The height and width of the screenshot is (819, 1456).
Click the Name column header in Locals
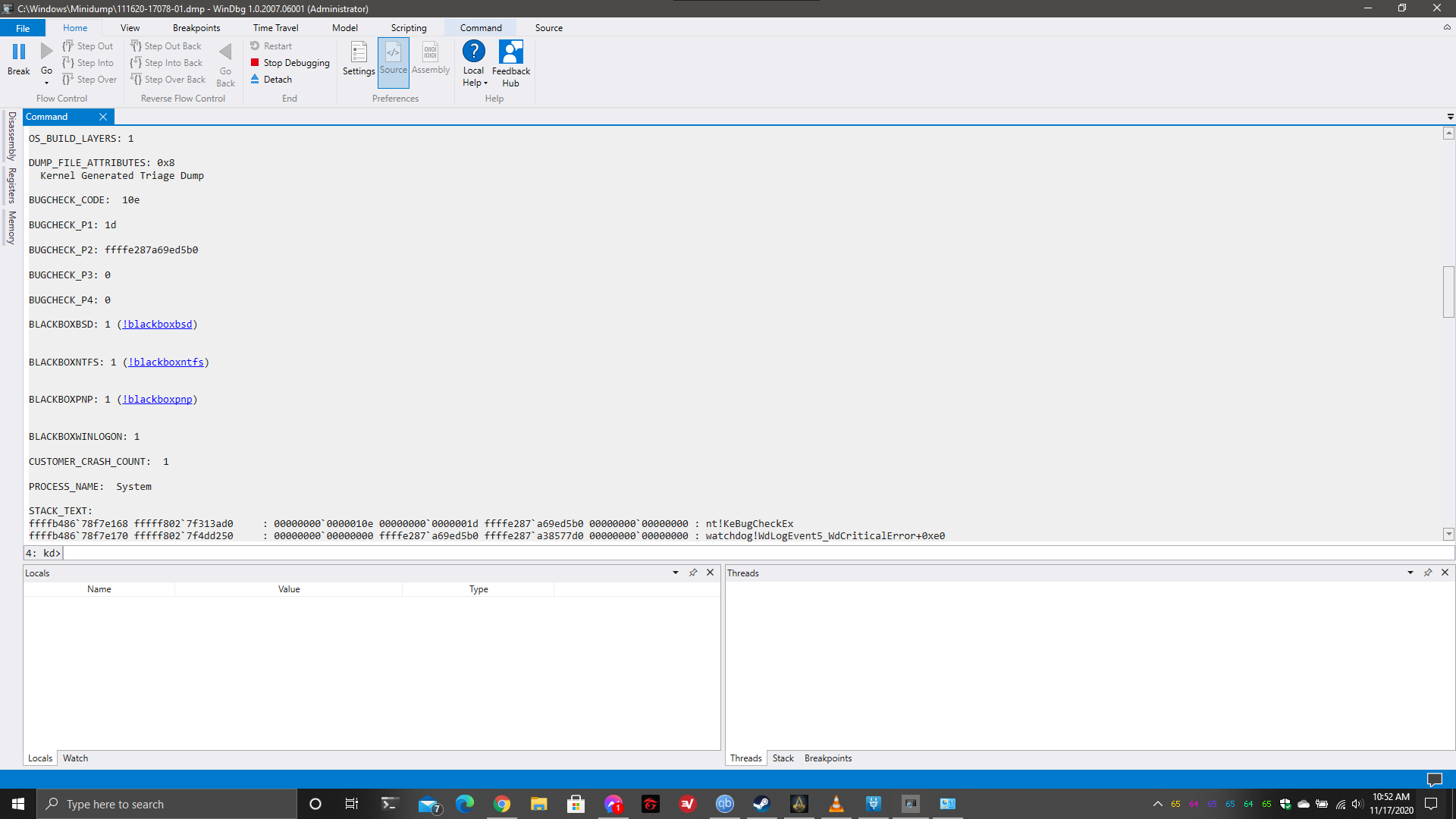click(x=99, y=589)
